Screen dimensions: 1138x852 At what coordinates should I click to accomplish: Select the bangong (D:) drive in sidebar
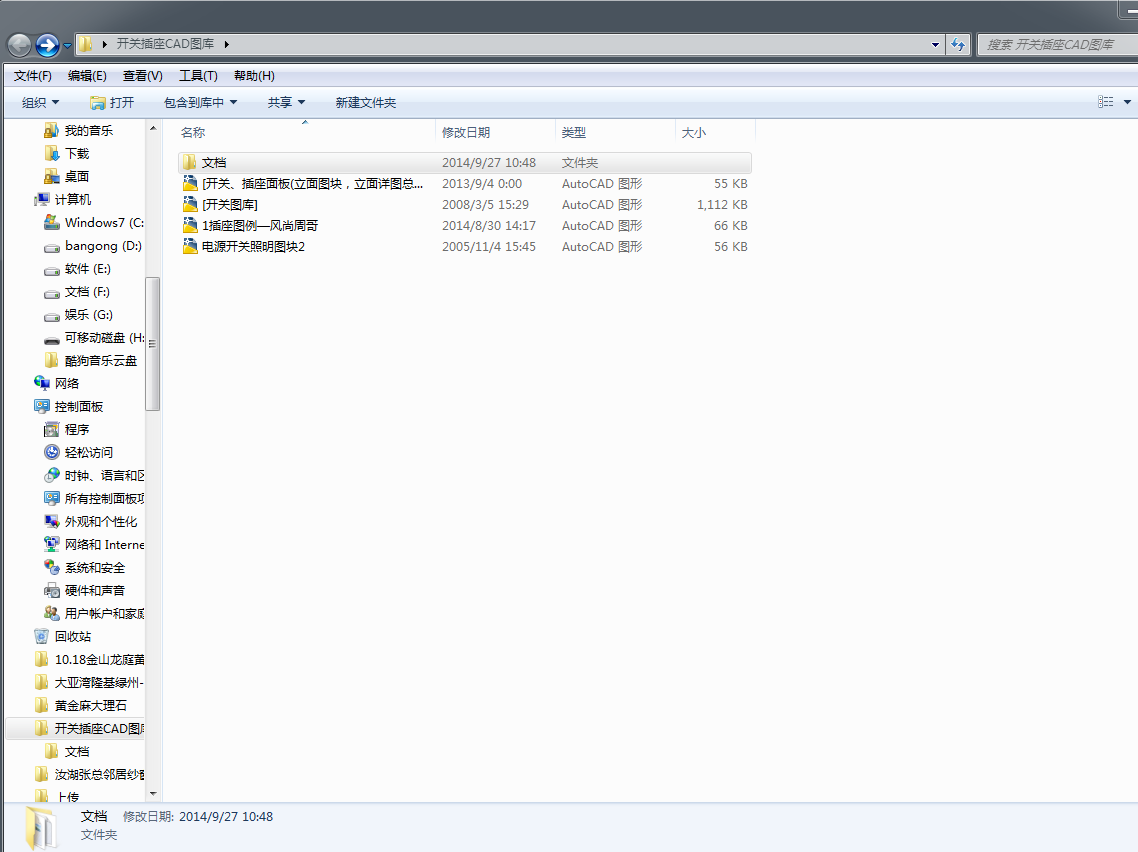[x=93, y=246]
